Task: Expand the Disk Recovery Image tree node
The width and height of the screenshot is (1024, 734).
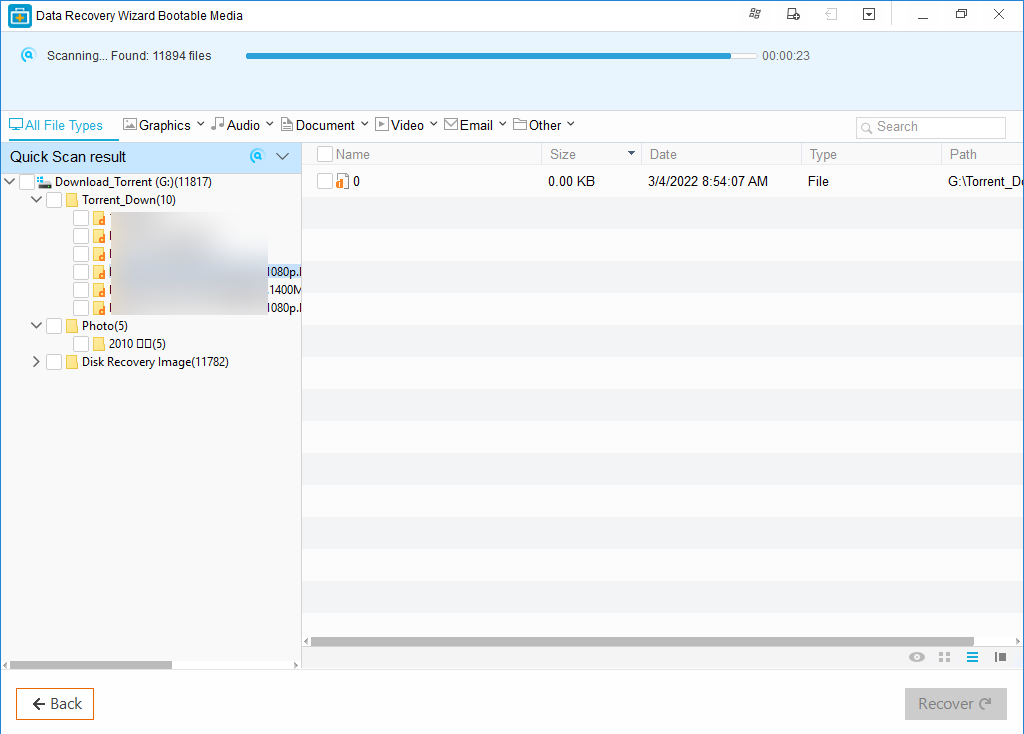Action: click(x=36, y=362)
